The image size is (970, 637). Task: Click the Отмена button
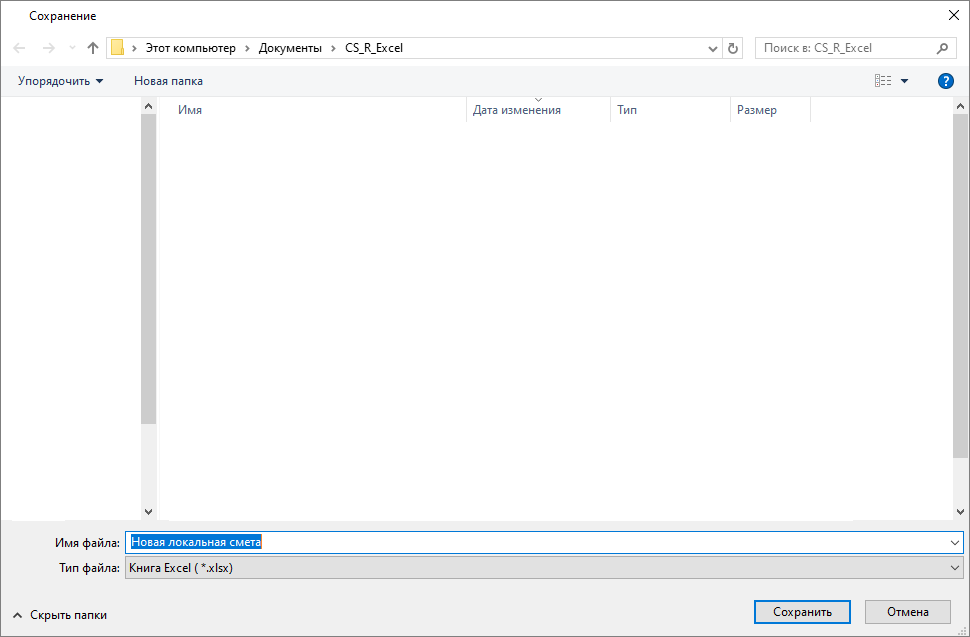tap(908, 612)
